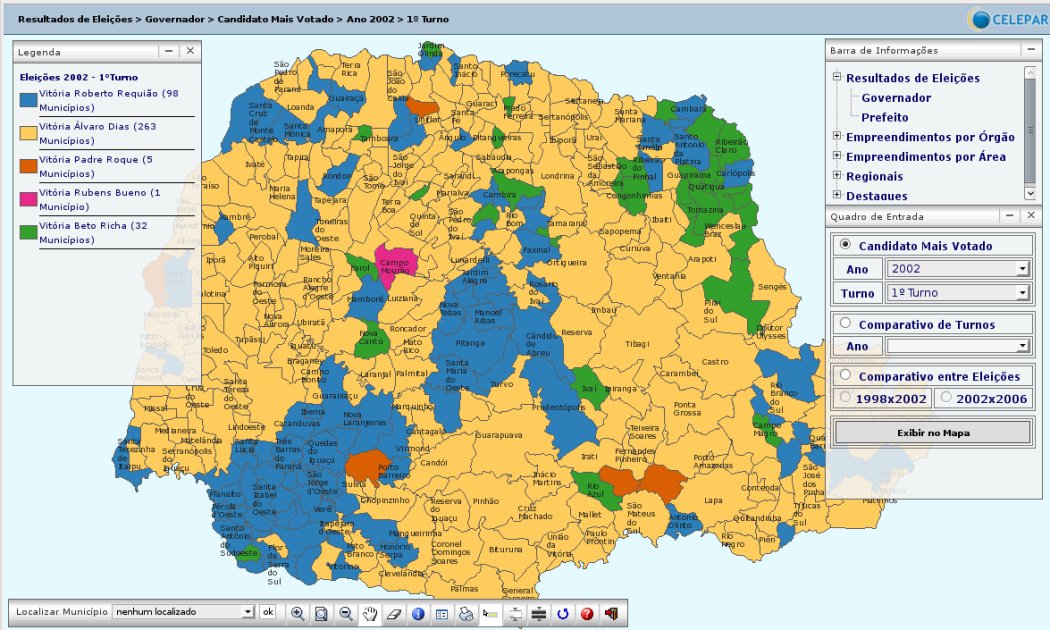Select Candidato Mais Votado radio option

click(846, 245)
